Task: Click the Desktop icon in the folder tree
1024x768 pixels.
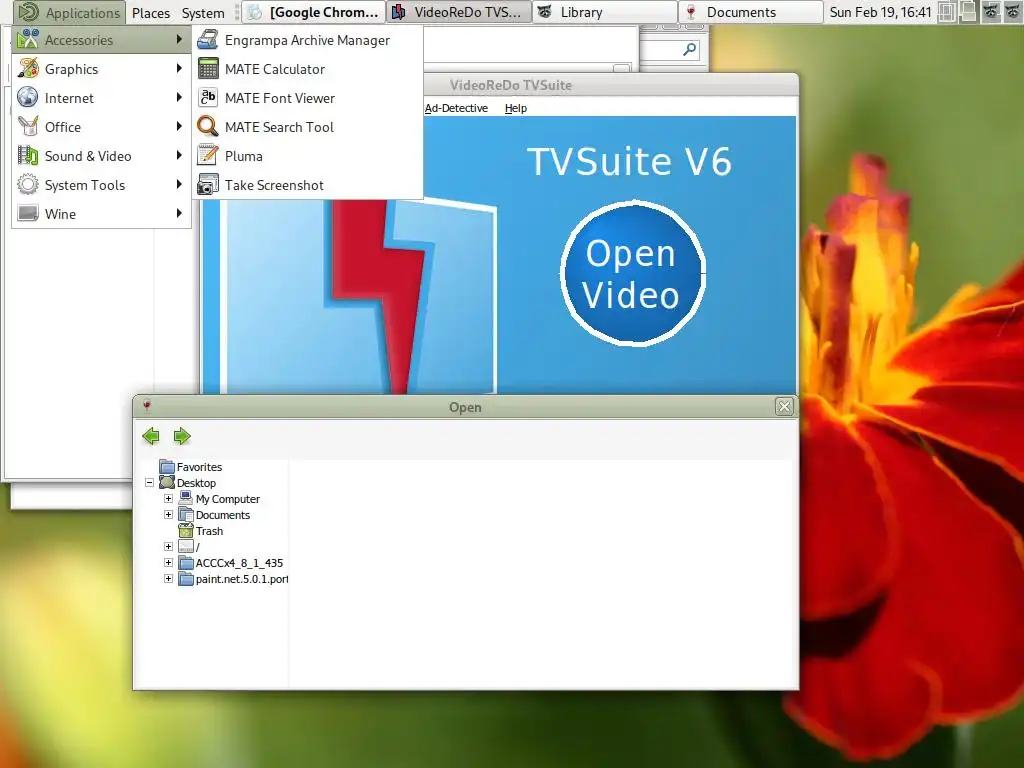Action: [x=167, y=483]
